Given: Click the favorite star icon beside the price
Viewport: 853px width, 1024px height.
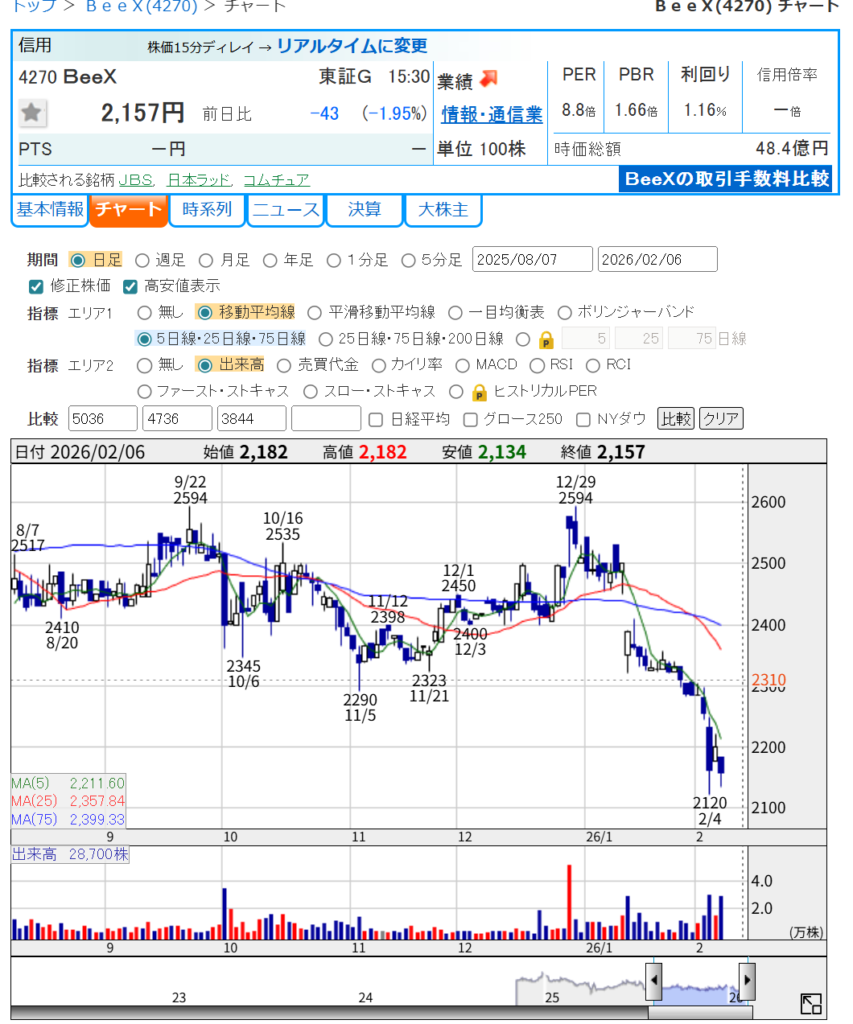Looking at the screenshot, I should [x=32, y=113].
